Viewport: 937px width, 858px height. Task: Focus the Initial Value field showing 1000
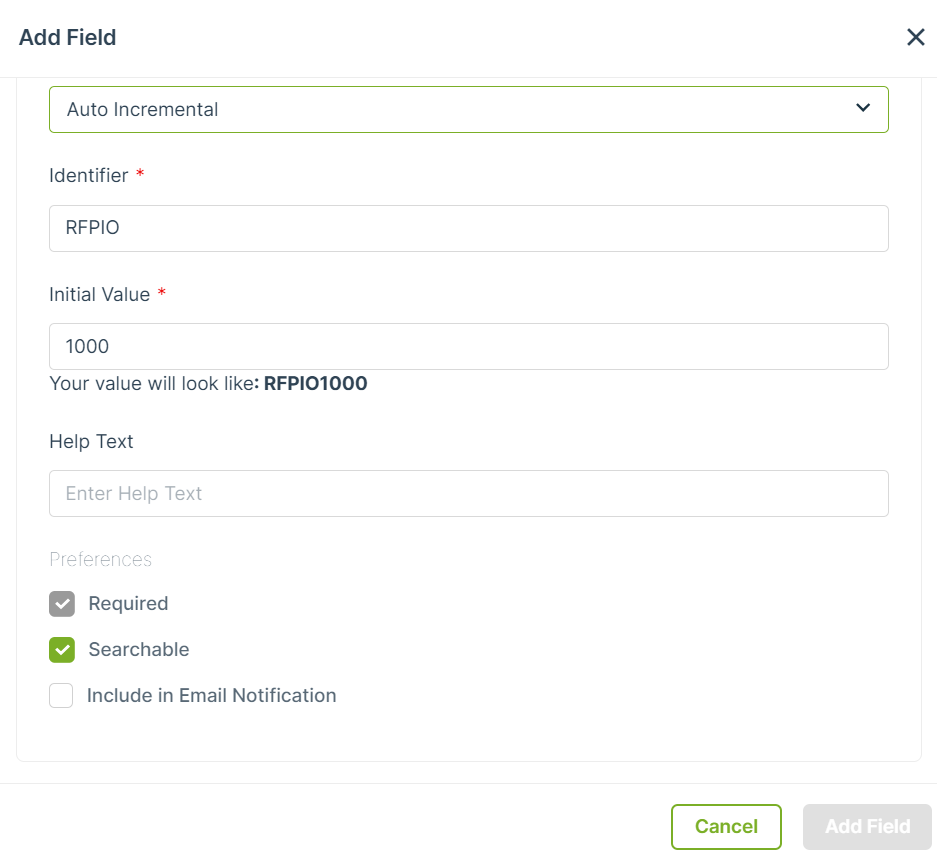(468, 347)
